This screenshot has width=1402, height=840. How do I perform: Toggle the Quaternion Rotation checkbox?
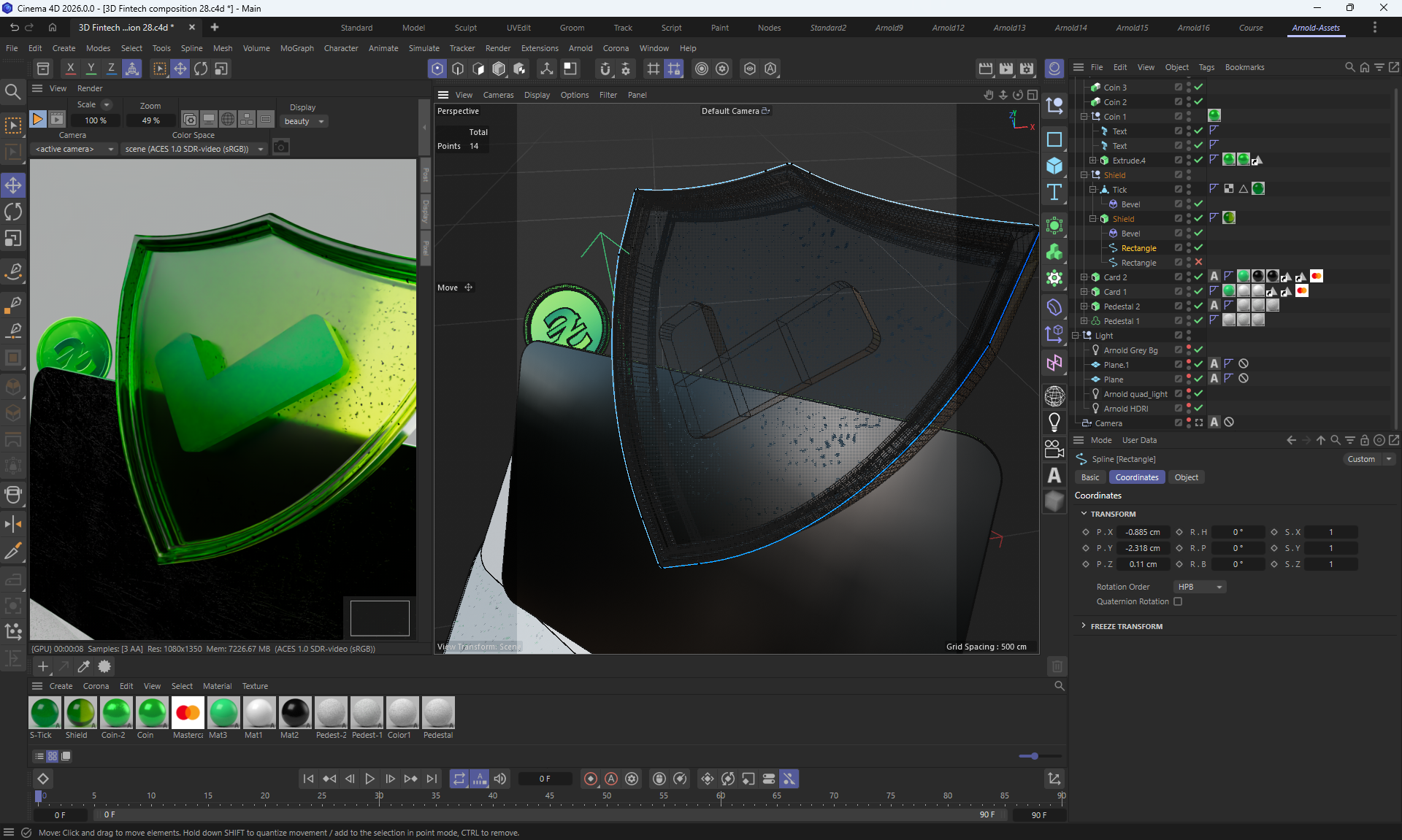point(1178,601)
